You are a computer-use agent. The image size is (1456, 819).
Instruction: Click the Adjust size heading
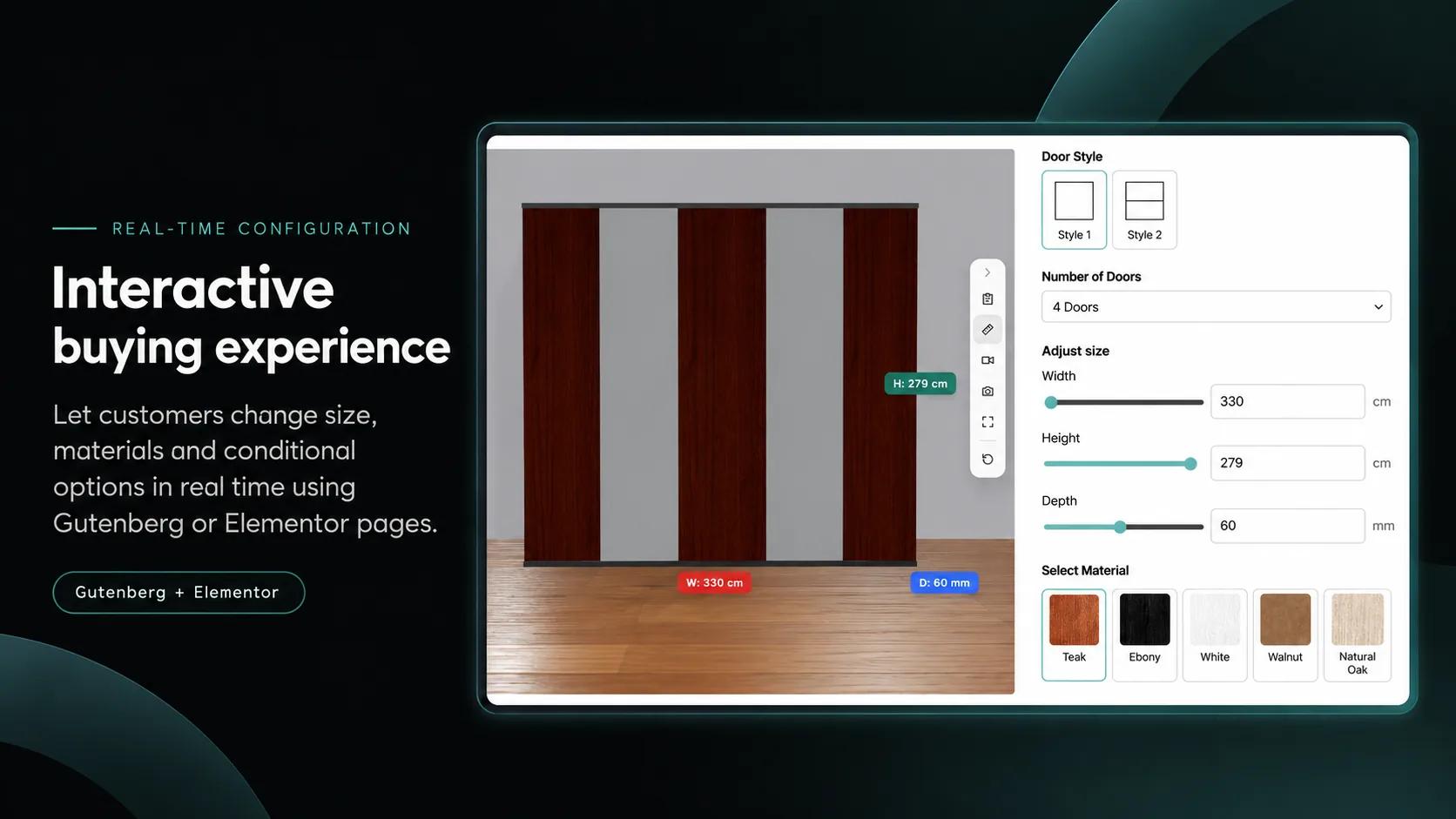pos(1075,351)
